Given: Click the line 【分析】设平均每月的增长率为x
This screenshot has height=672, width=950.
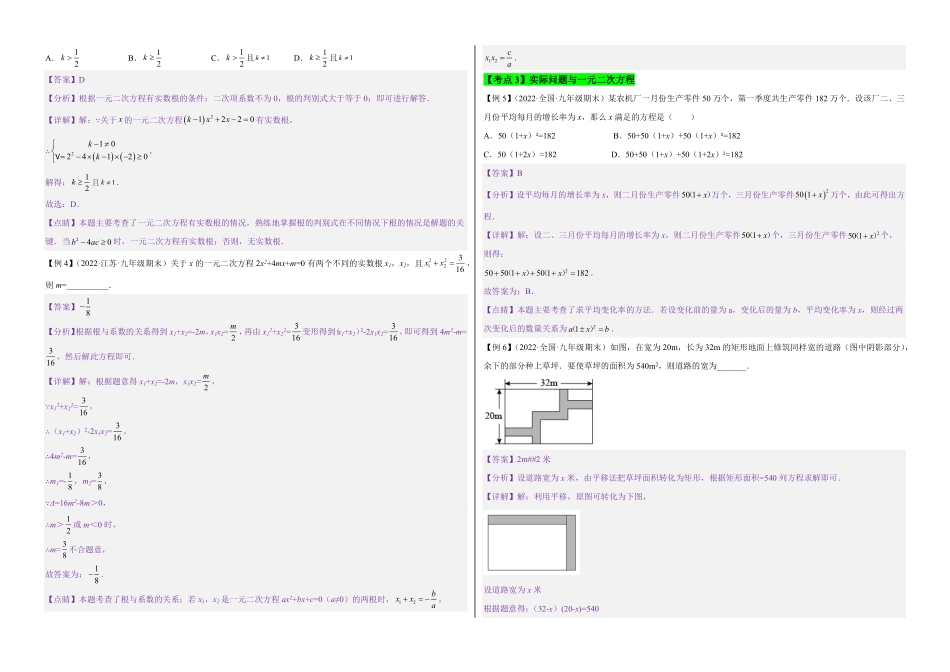Looking at the screenshot, I should pyautogui.click(x=694, y=195).
